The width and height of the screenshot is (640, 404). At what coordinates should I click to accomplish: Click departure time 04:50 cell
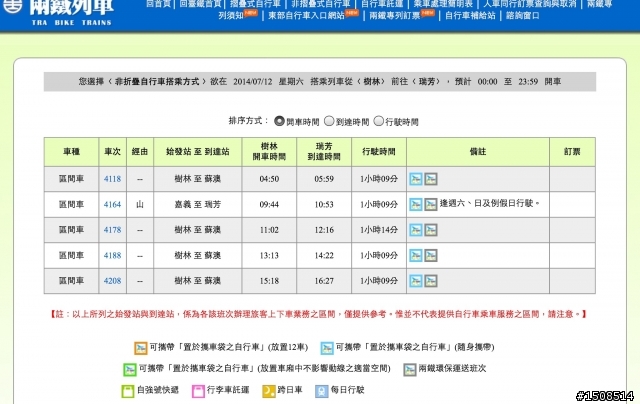(x=269, y=179)
